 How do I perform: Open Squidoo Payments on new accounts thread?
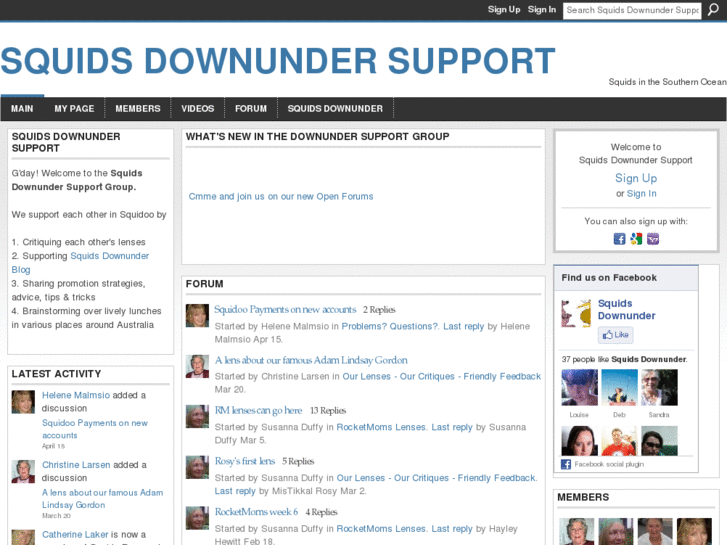(285, 309)
